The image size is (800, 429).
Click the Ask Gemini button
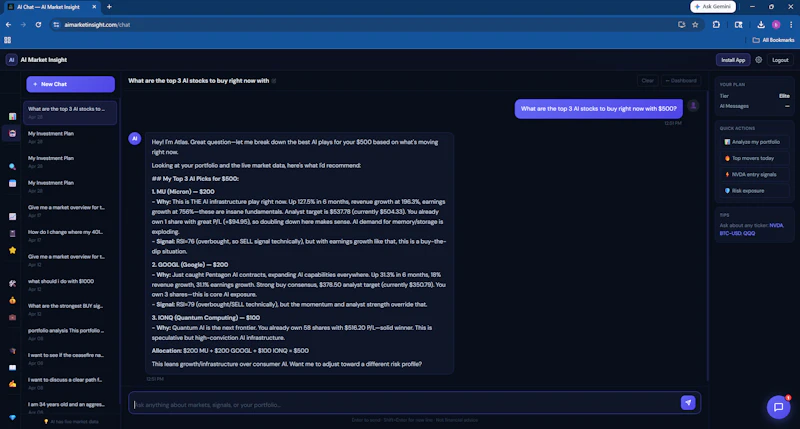(713, 7)
